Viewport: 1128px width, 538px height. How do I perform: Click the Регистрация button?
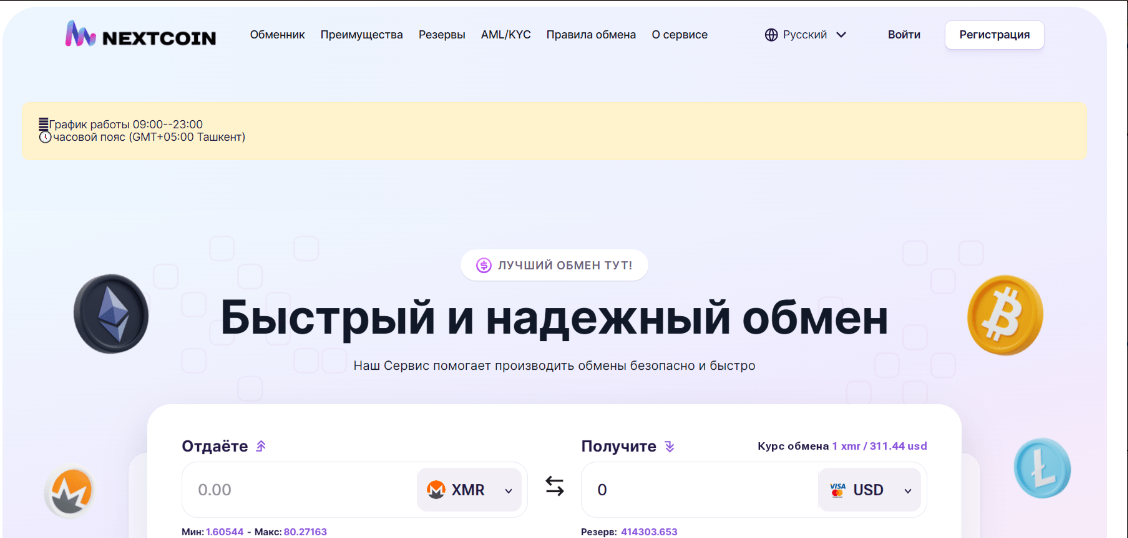click(994, 35)
